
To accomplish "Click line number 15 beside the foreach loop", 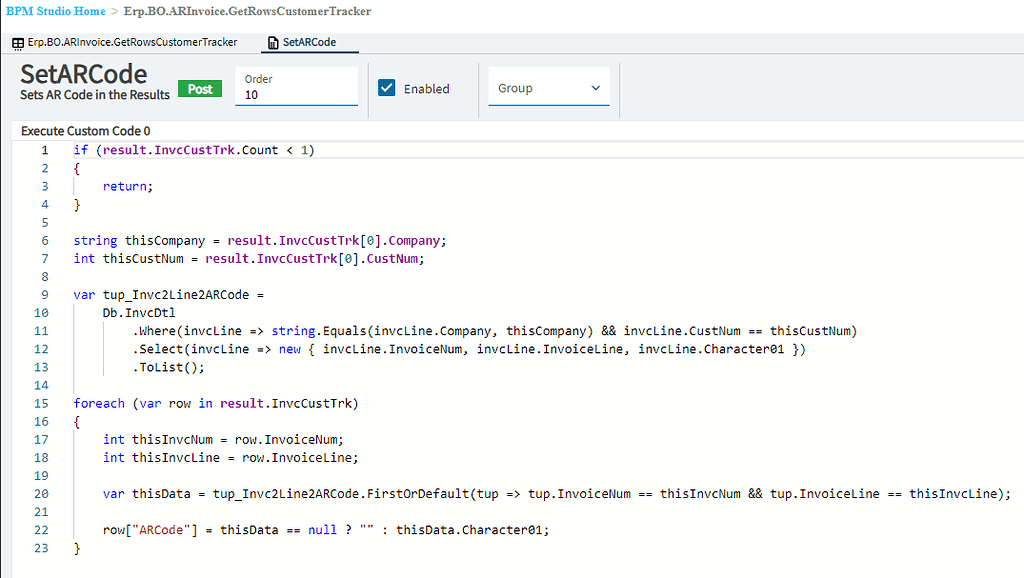I will [x=41, y=403].
